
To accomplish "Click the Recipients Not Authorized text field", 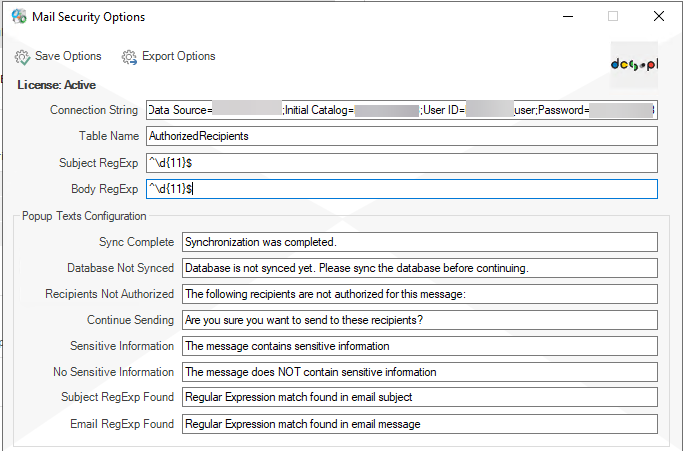I will tap(420, 294).
